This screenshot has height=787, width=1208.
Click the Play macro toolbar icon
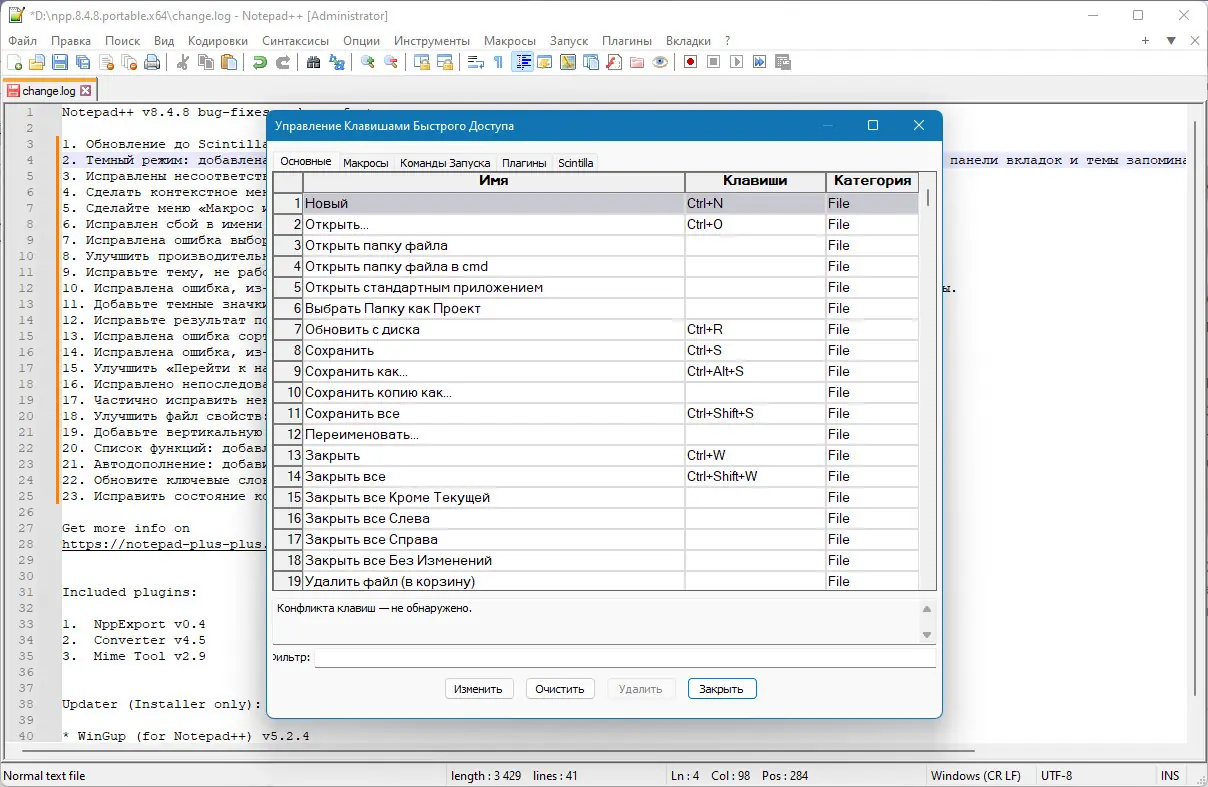pos(737,62)
